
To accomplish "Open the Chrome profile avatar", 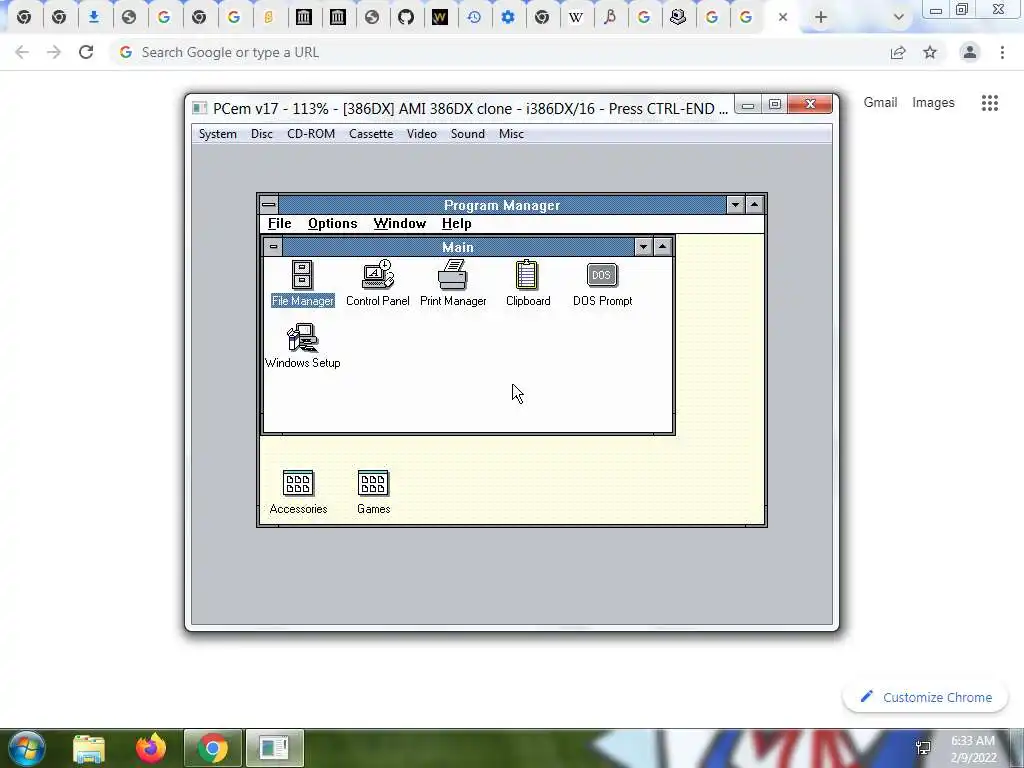I will coord(970,52).
